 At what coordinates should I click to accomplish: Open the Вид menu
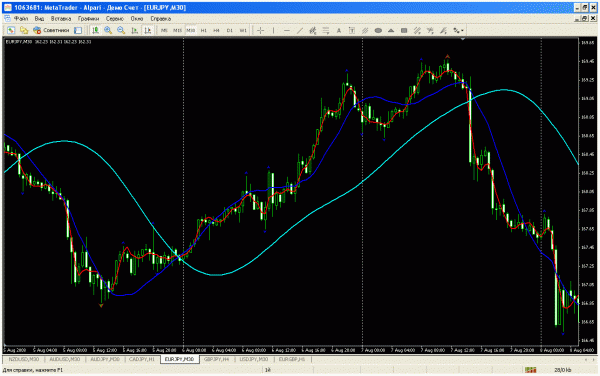39,18
